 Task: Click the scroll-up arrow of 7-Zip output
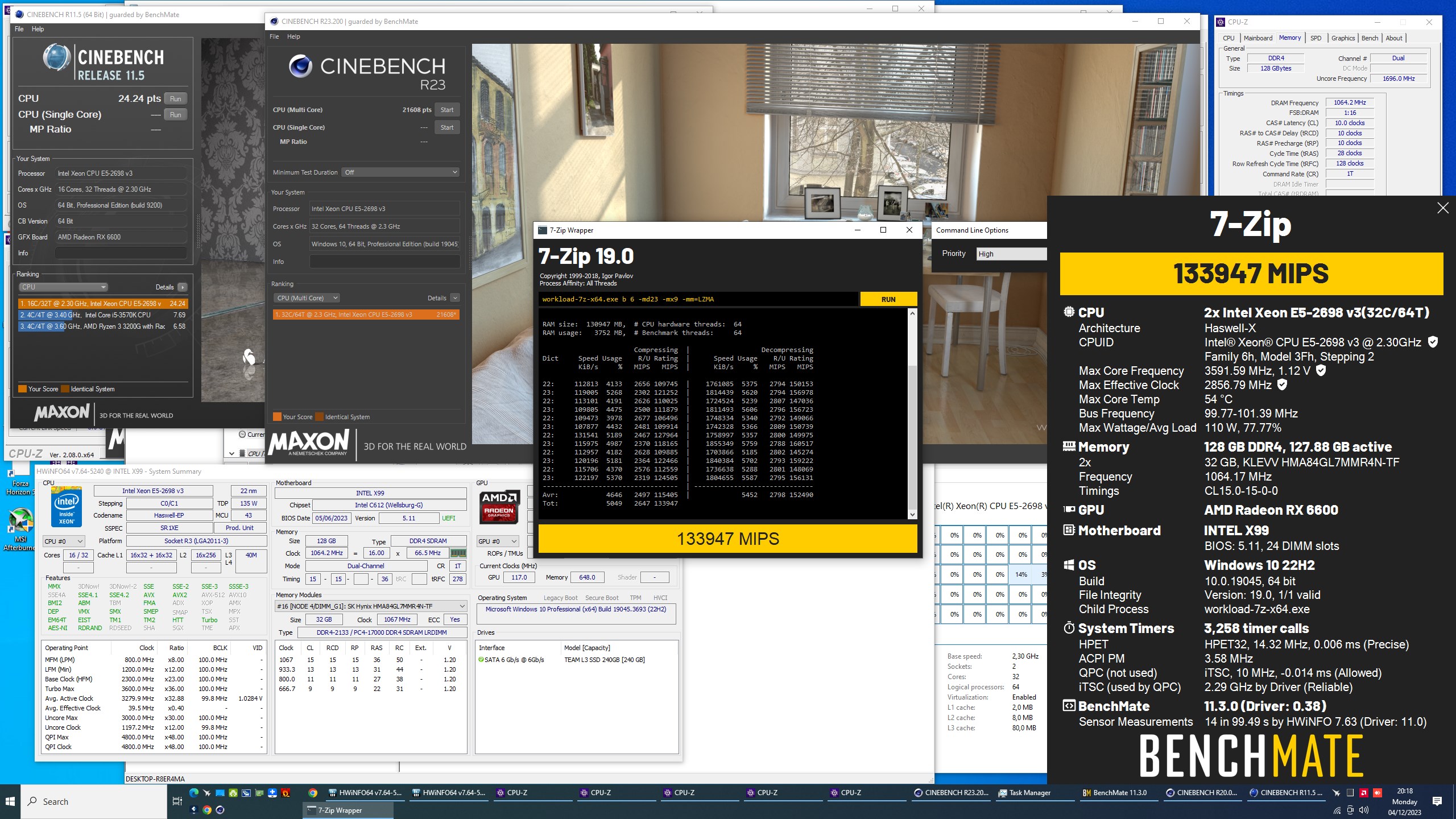click(912, 313)
